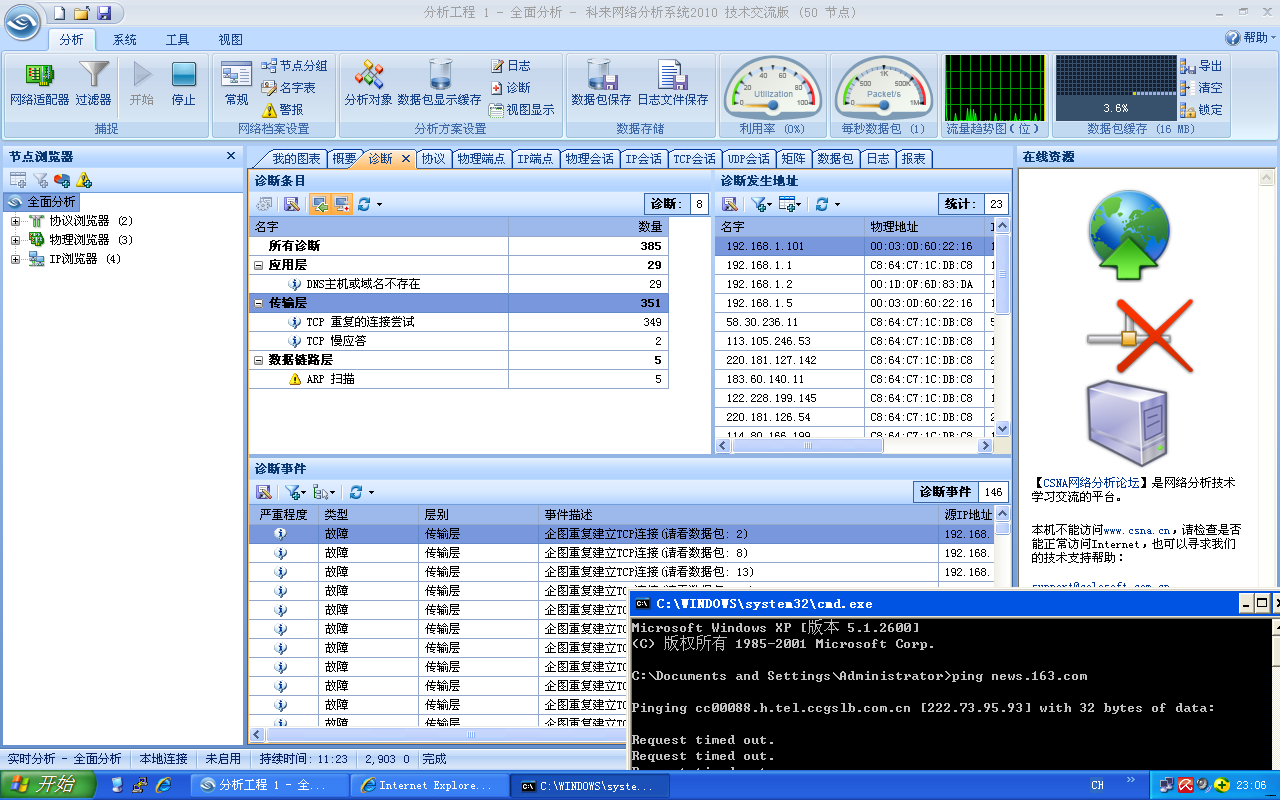Click the Network Adapter (网络适配器) icon

pos(39,82)
